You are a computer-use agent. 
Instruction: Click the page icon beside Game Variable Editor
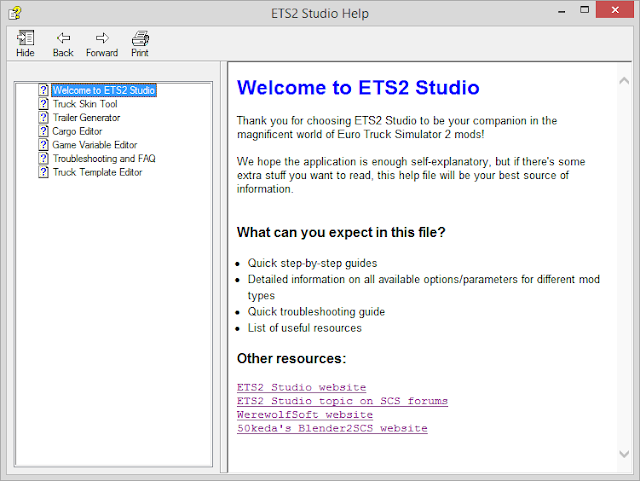coord(43,145)
